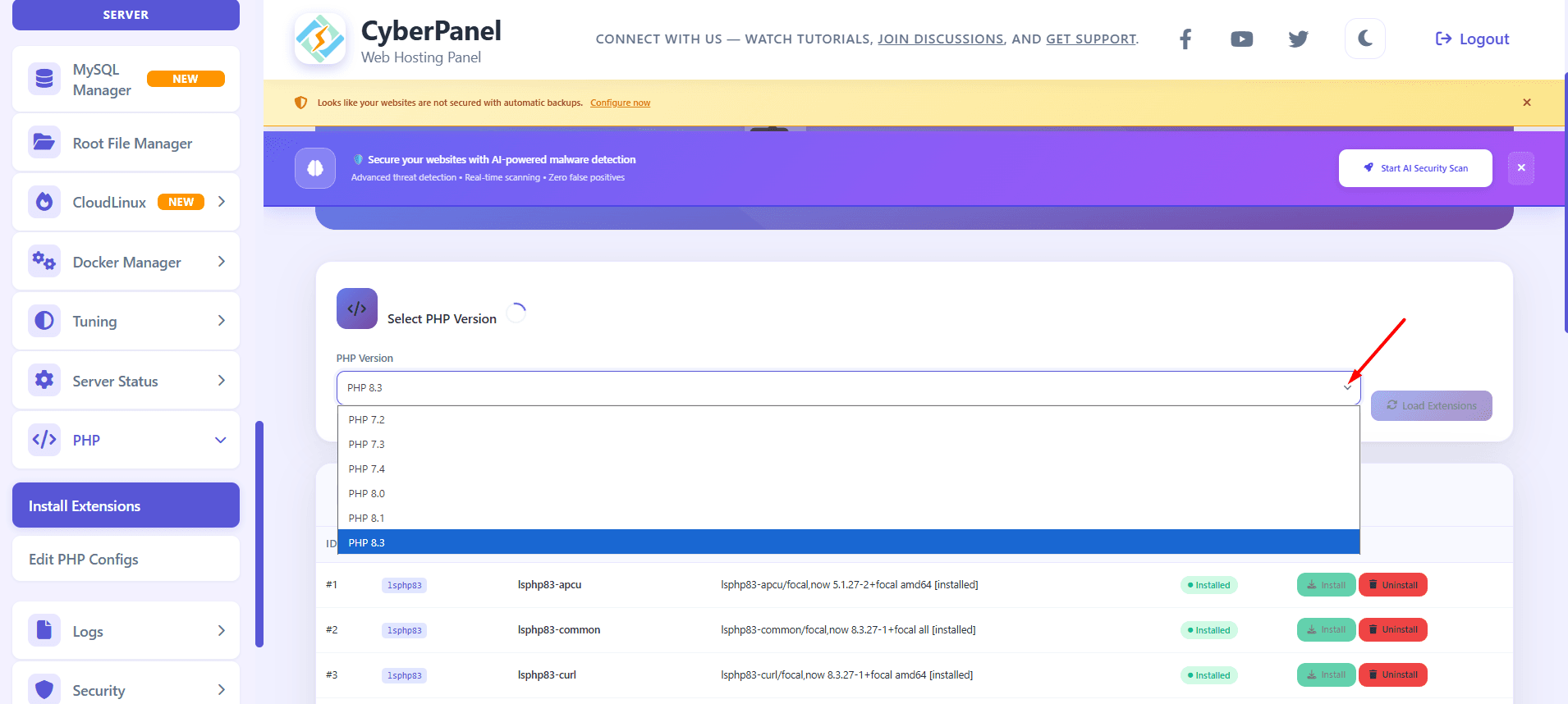The image size is (1568, 704).
Task: Uninstall the lsphp83-apcu extension
Action: (x=1392, y=585)
